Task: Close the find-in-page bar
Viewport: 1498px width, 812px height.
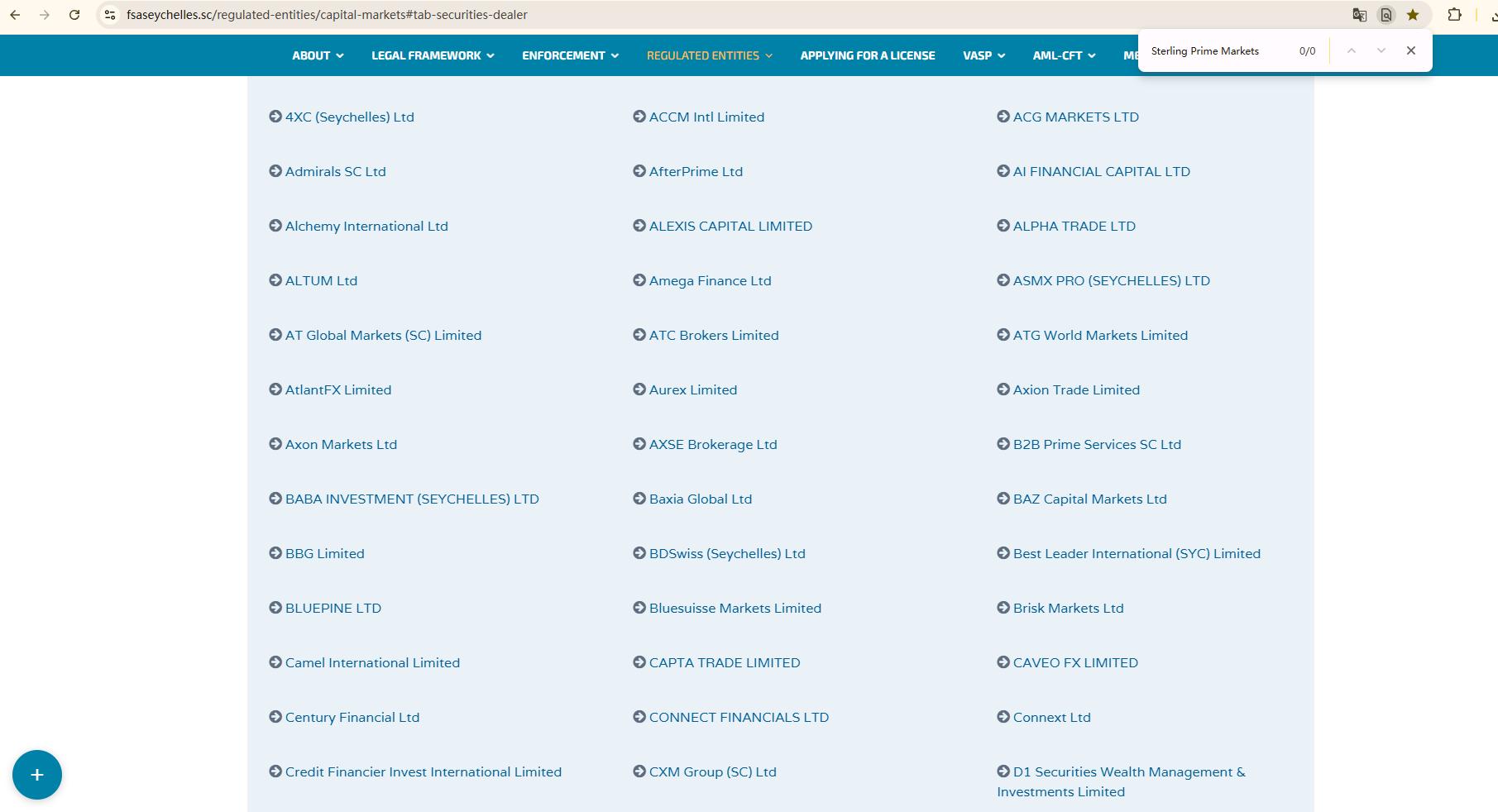Action: [x=1411, y=50]
